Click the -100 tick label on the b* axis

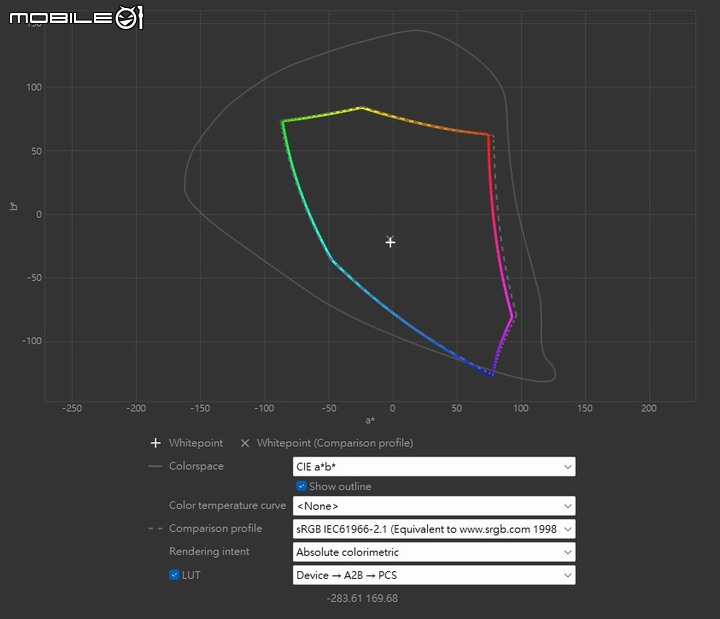(32, 341)
